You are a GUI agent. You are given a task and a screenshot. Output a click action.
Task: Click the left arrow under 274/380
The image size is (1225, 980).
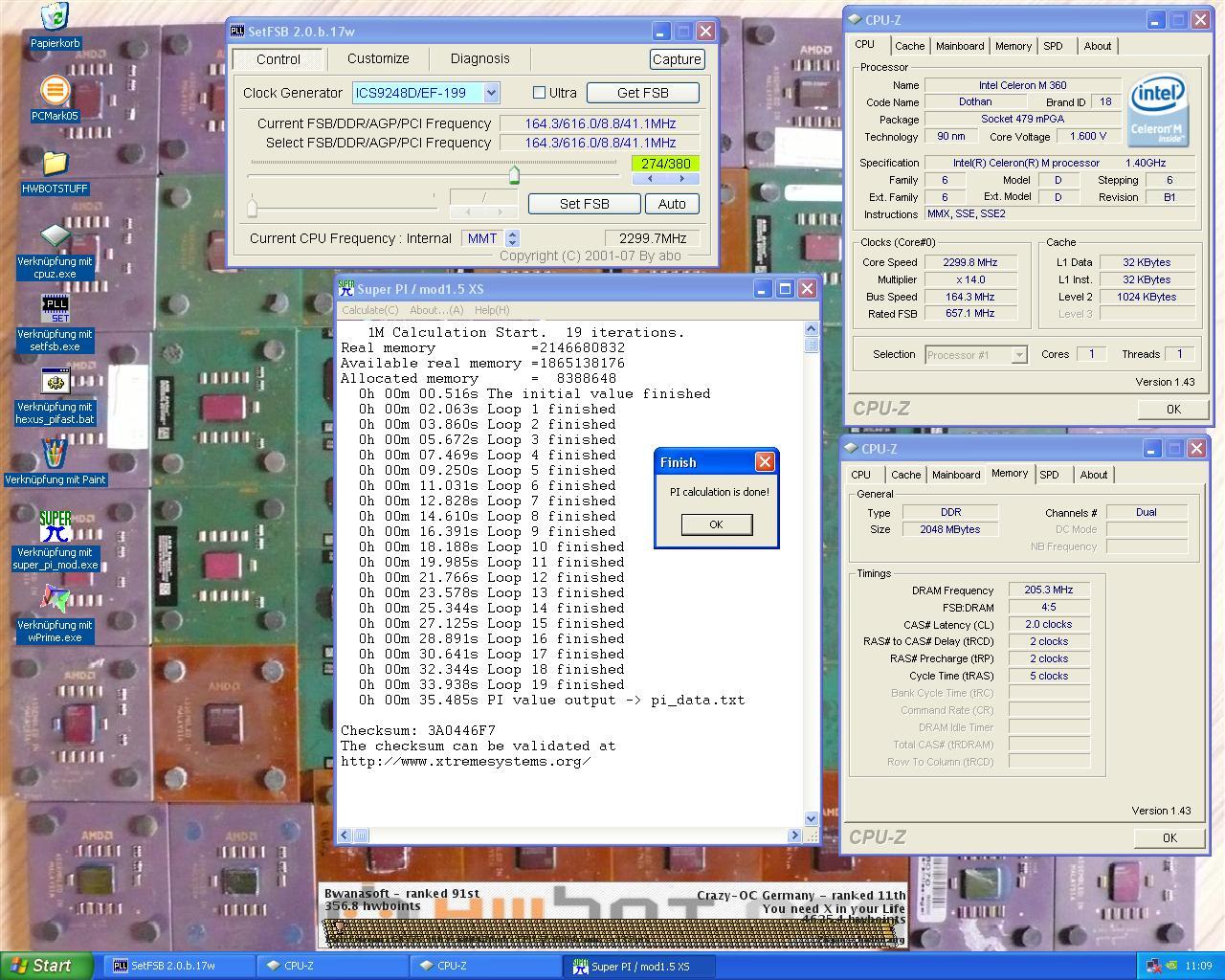pyautogui.click(x=650, y=179)
